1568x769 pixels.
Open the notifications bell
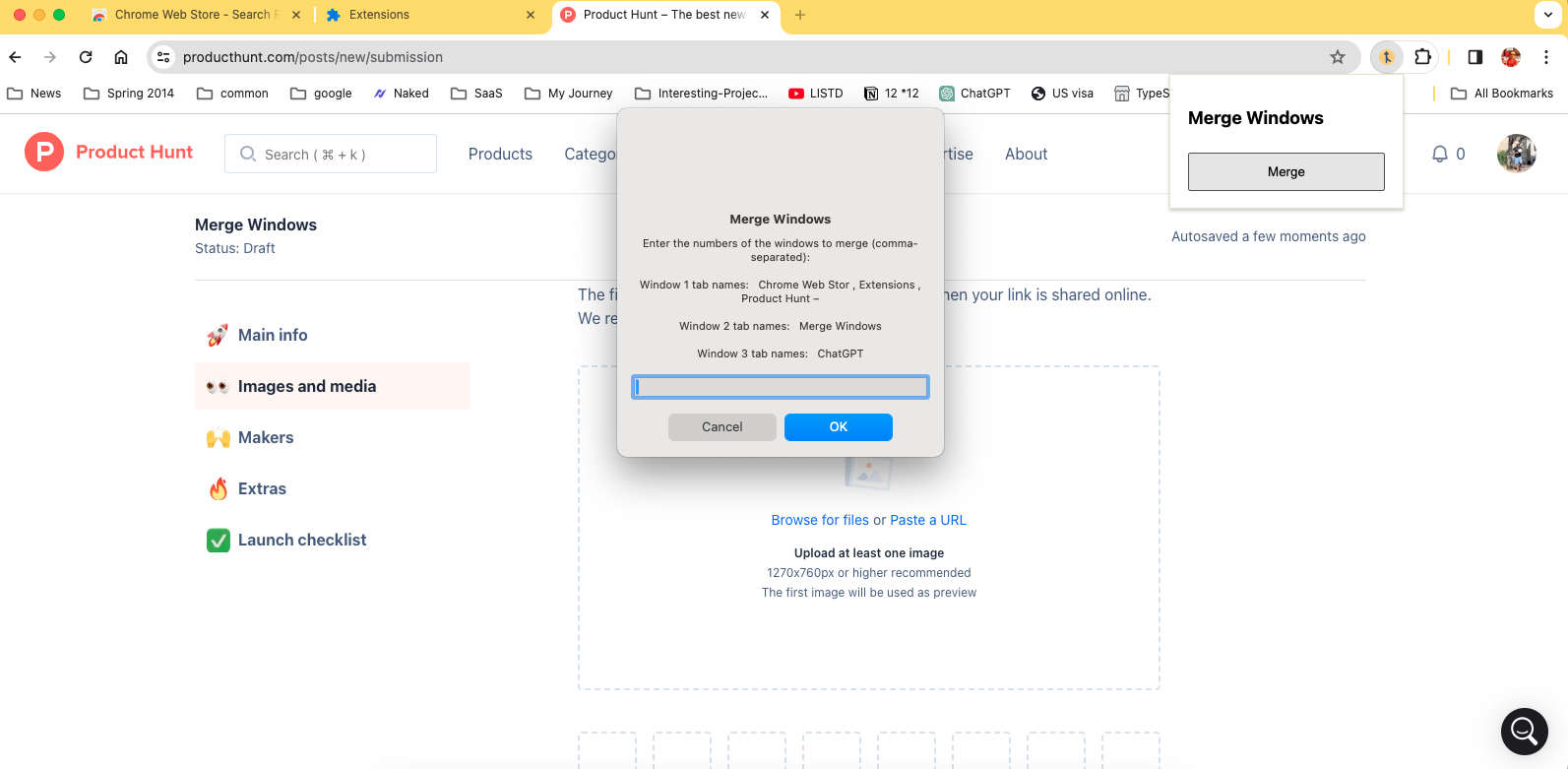click(1439, 154)
